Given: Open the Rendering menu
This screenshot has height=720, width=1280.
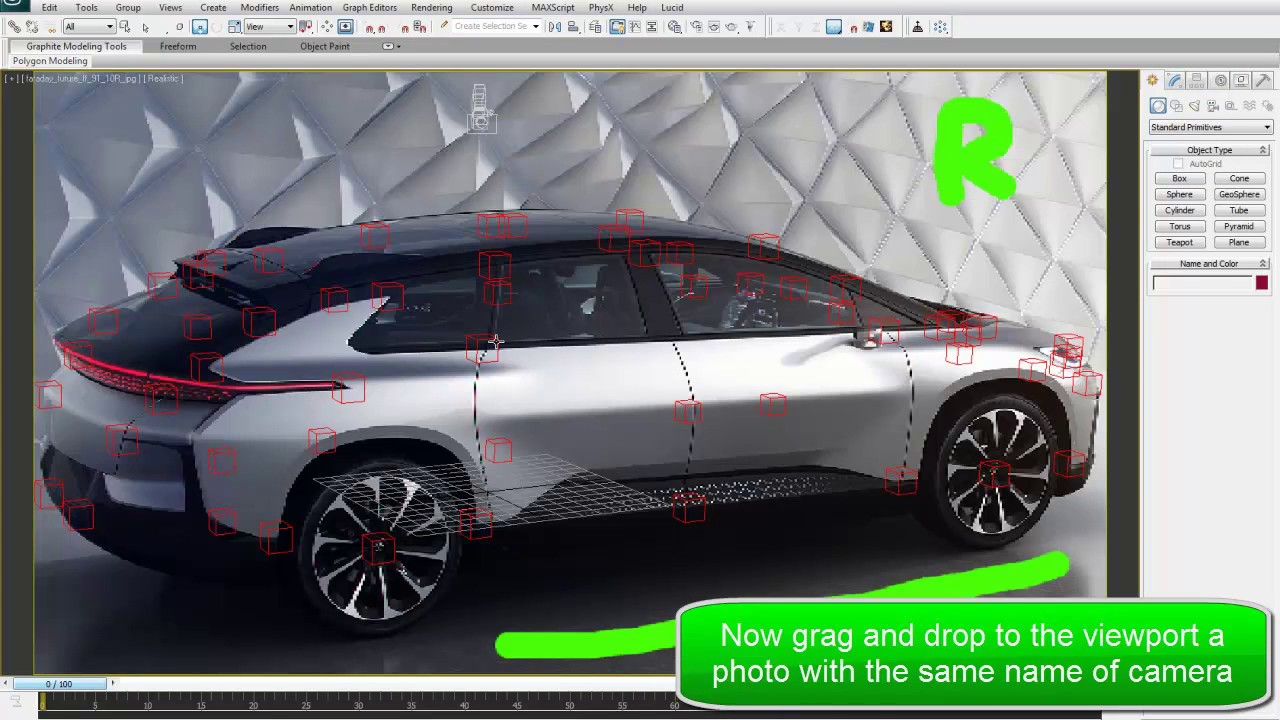Looking at the screenshot, I should pos(431,7).
